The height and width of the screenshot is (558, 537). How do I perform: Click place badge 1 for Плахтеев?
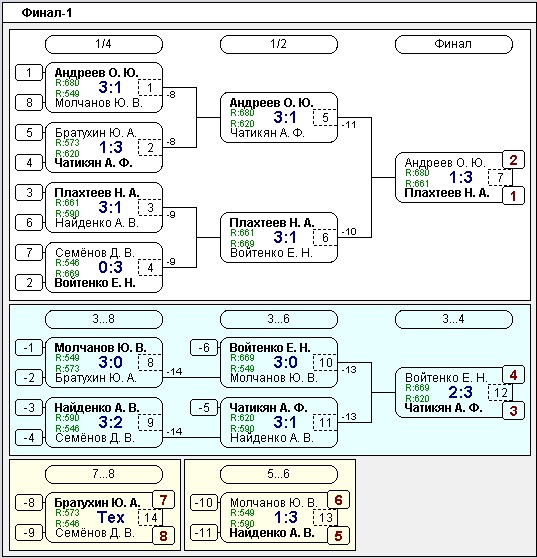tap(513, 196)
